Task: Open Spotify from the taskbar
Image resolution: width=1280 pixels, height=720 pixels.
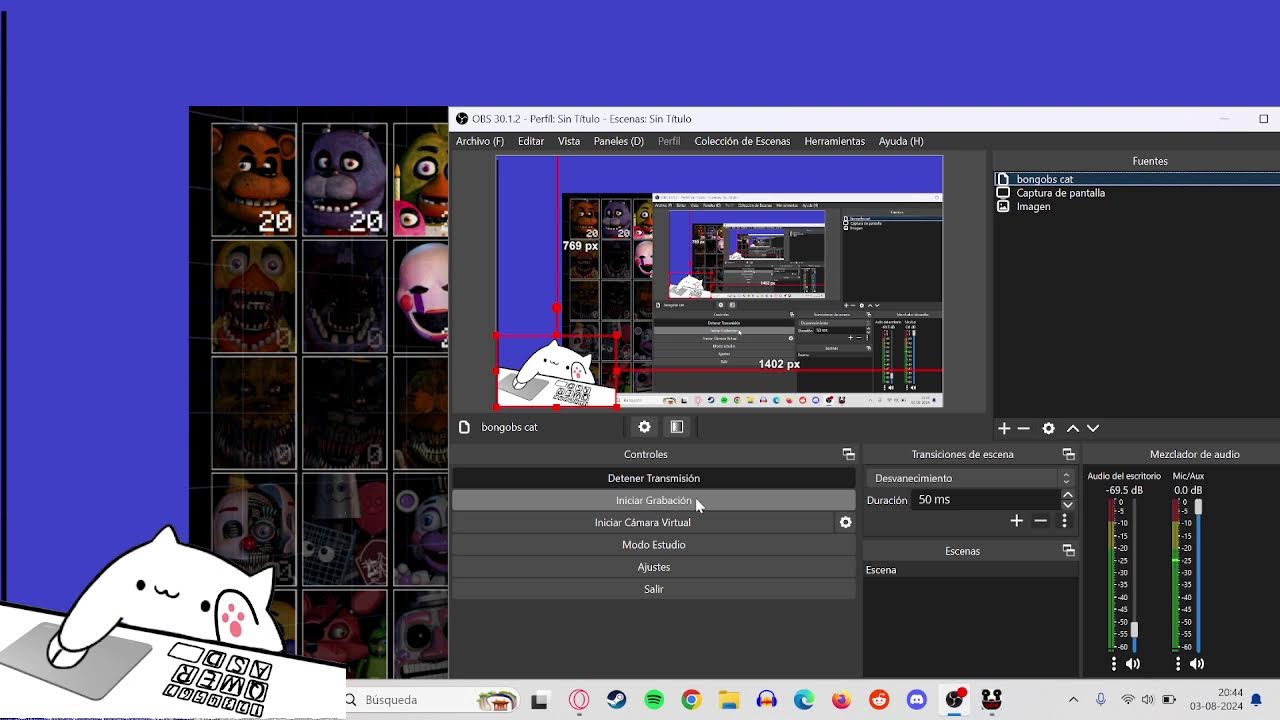Action: point(654,700)
